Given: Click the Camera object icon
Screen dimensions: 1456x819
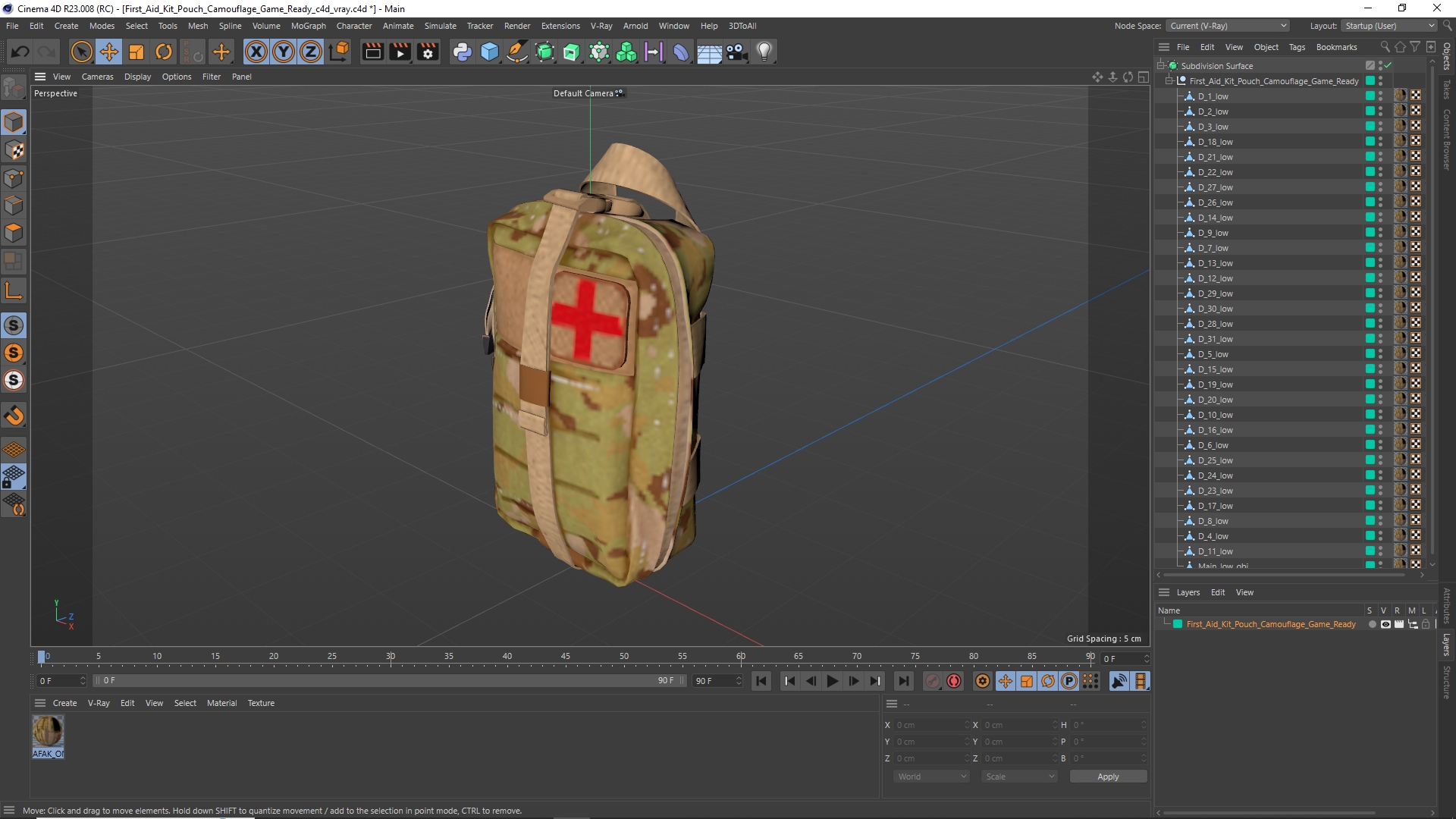Looking at the screenshot, I should (x=736, y=52).
